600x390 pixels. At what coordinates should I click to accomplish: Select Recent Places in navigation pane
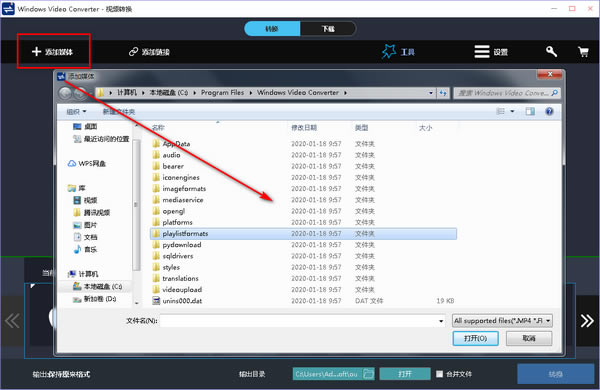(x=101, y=139)
